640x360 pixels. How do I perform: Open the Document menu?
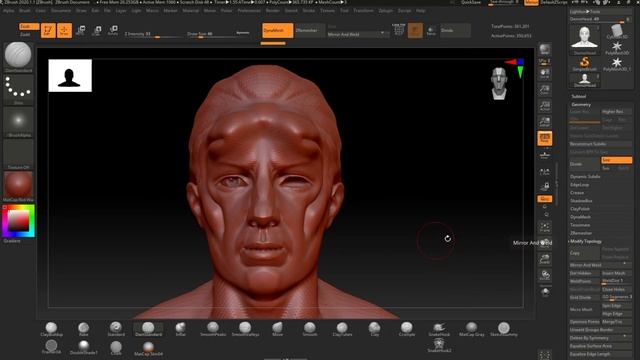[x=61, y=11]
